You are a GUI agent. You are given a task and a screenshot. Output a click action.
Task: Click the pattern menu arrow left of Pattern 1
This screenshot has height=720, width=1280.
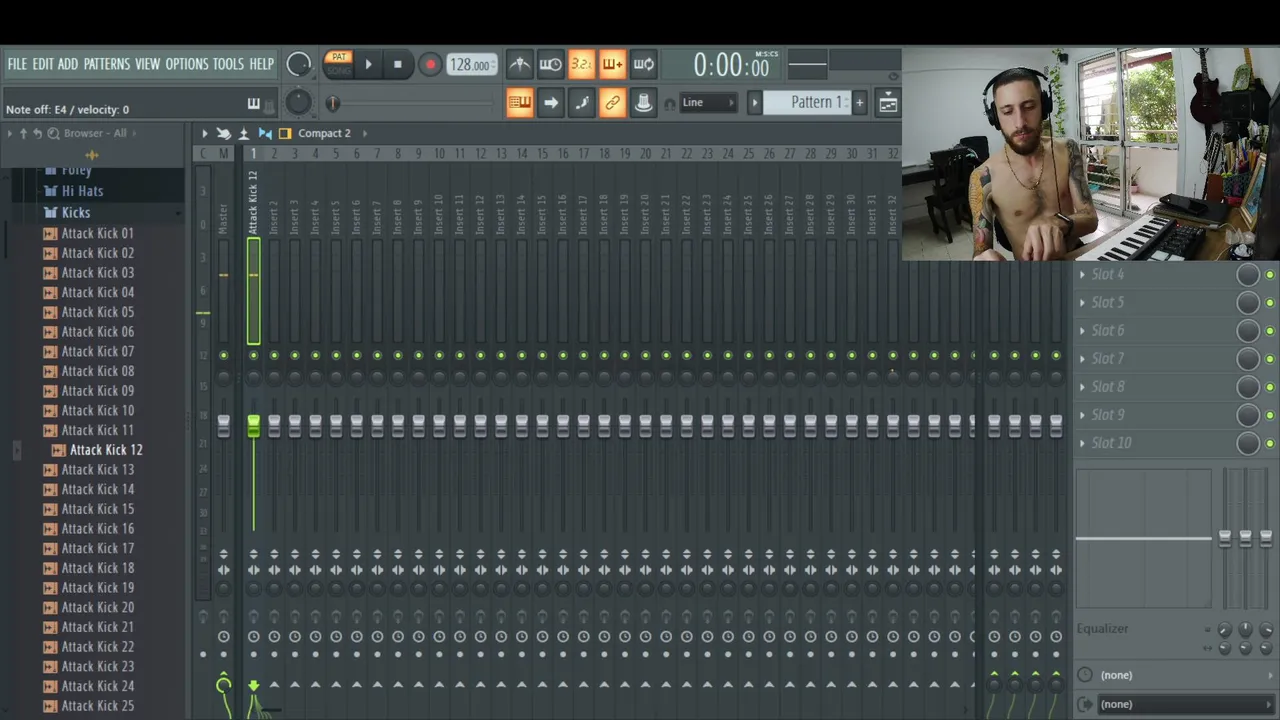coord(756,103)
